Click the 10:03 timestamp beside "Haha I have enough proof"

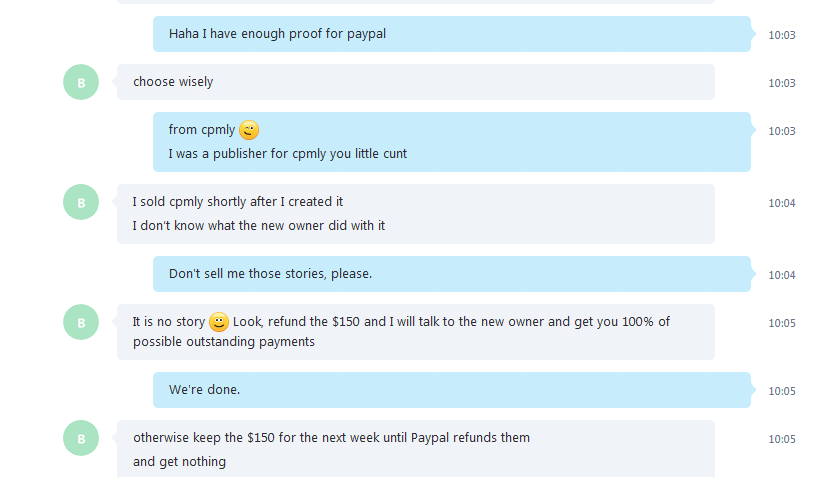click(782, 35)
